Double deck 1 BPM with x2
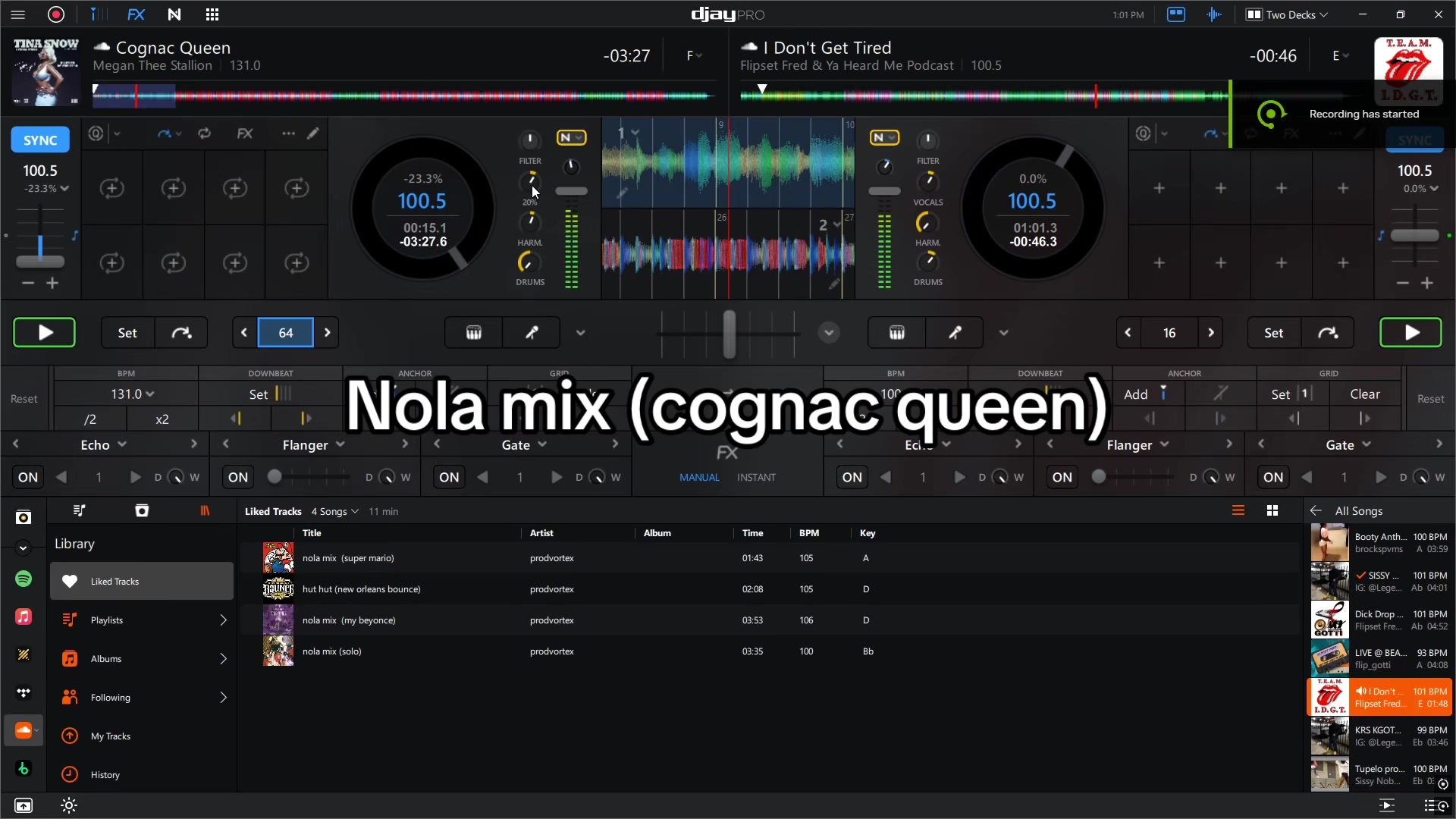This screenshot has height=819, width=1456. tap(162, 419)
